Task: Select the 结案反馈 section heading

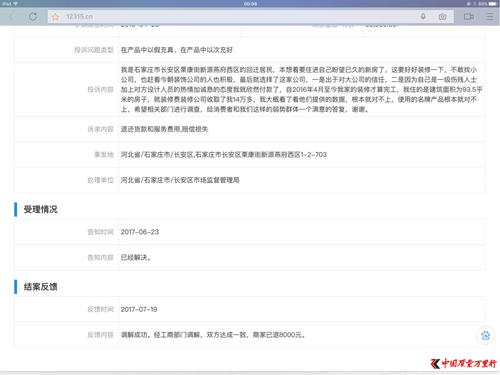Action: [40, 287]
